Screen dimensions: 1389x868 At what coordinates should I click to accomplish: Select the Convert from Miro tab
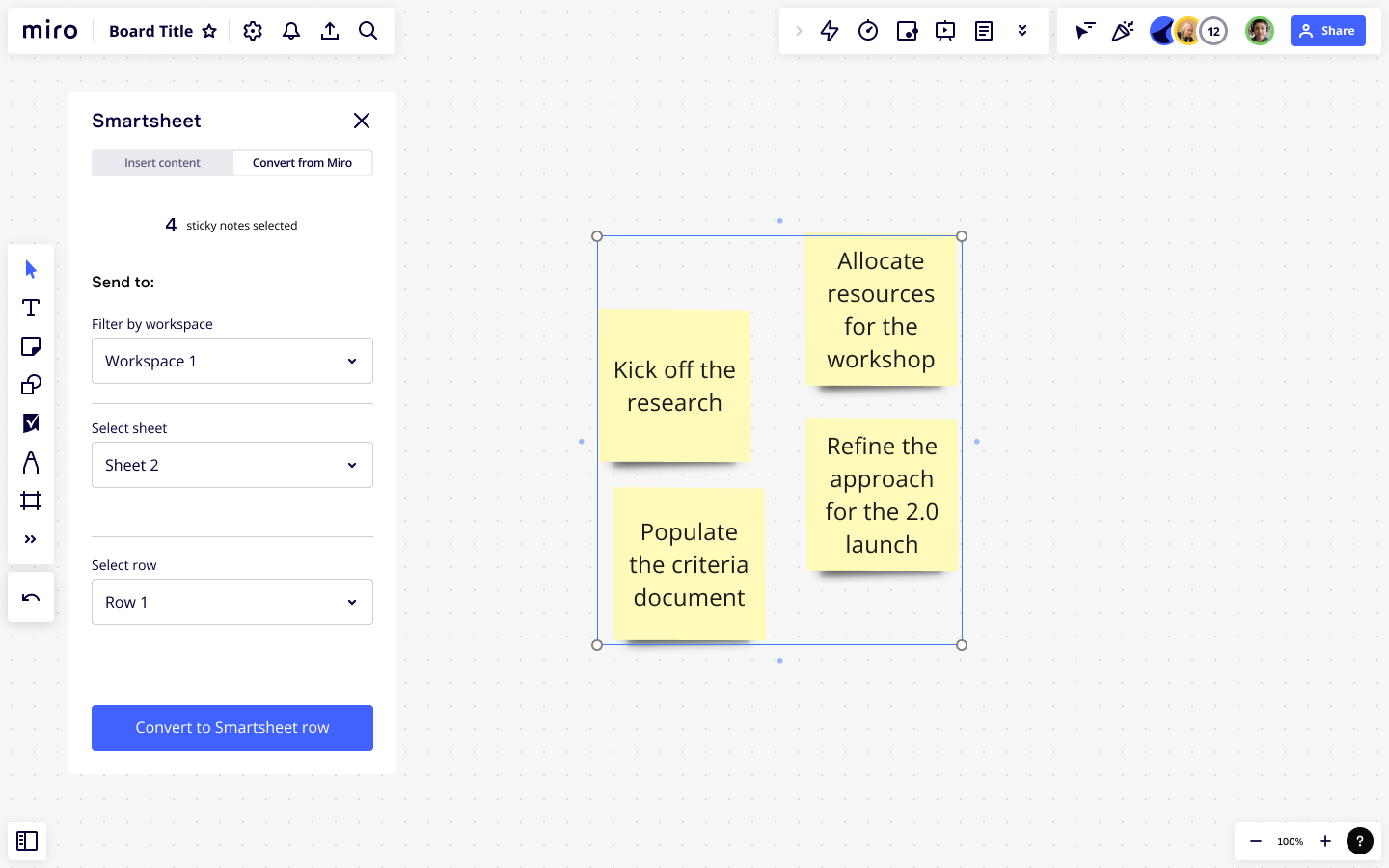pyautogui.click(x=302, y=163)
